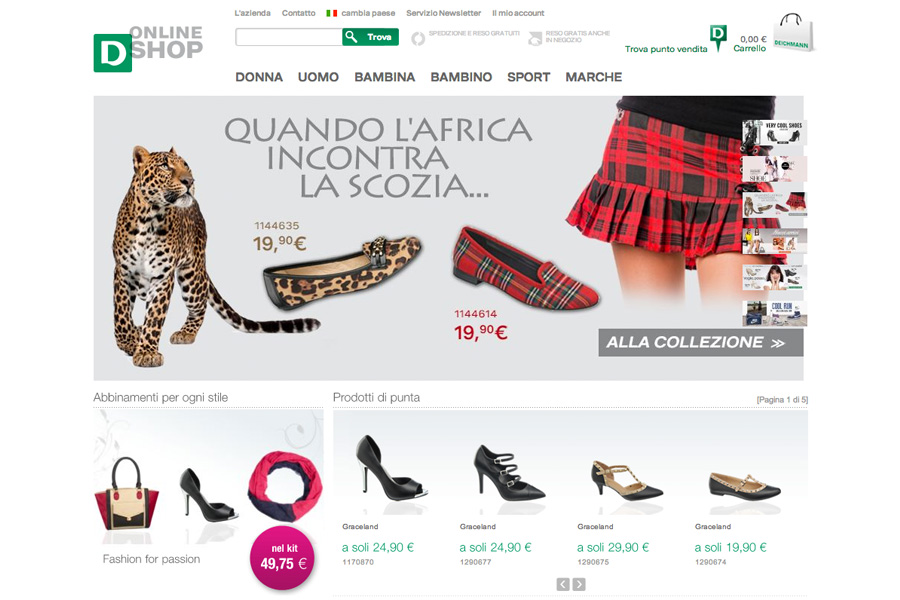This screenshot has height=600, width=900.
Task: Select the Cool Run banner thumbnail
Action: (774, 313)
